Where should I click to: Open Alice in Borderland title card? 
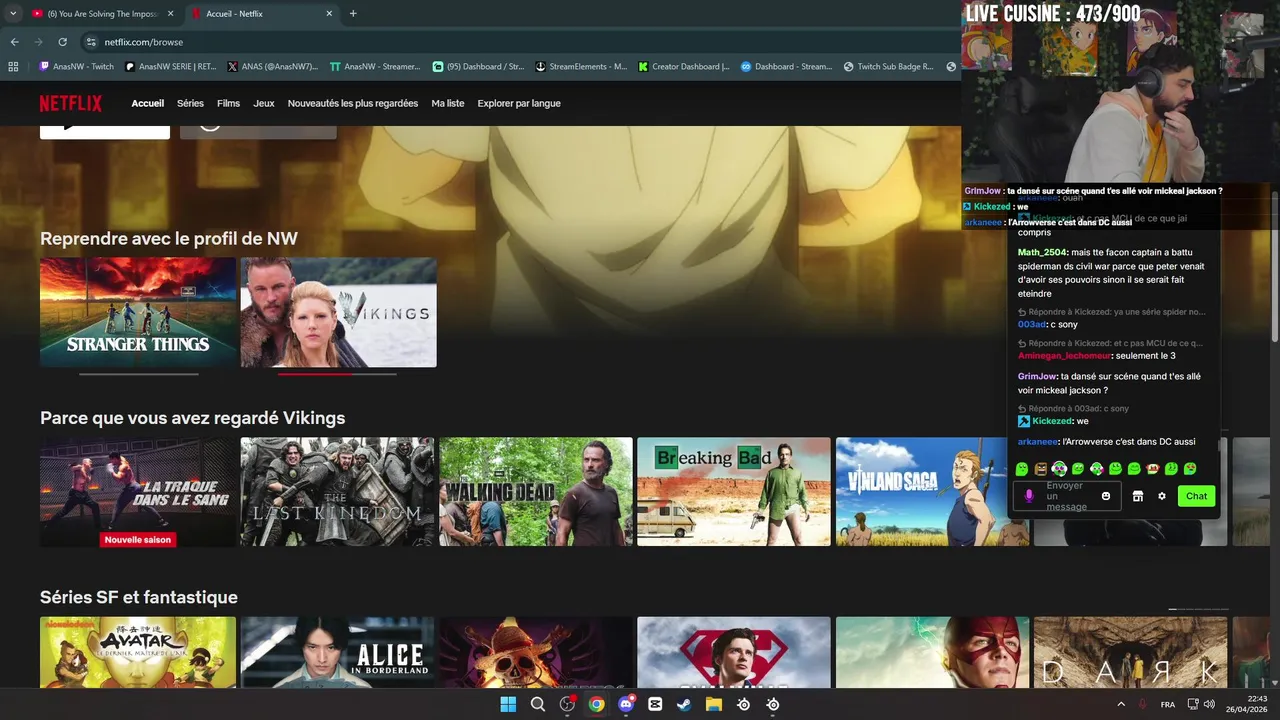(x=337, y=652)
